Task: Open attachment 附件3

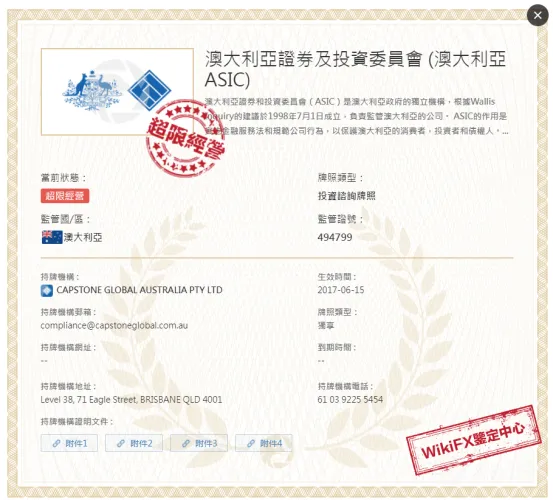Action: point(199,443)
